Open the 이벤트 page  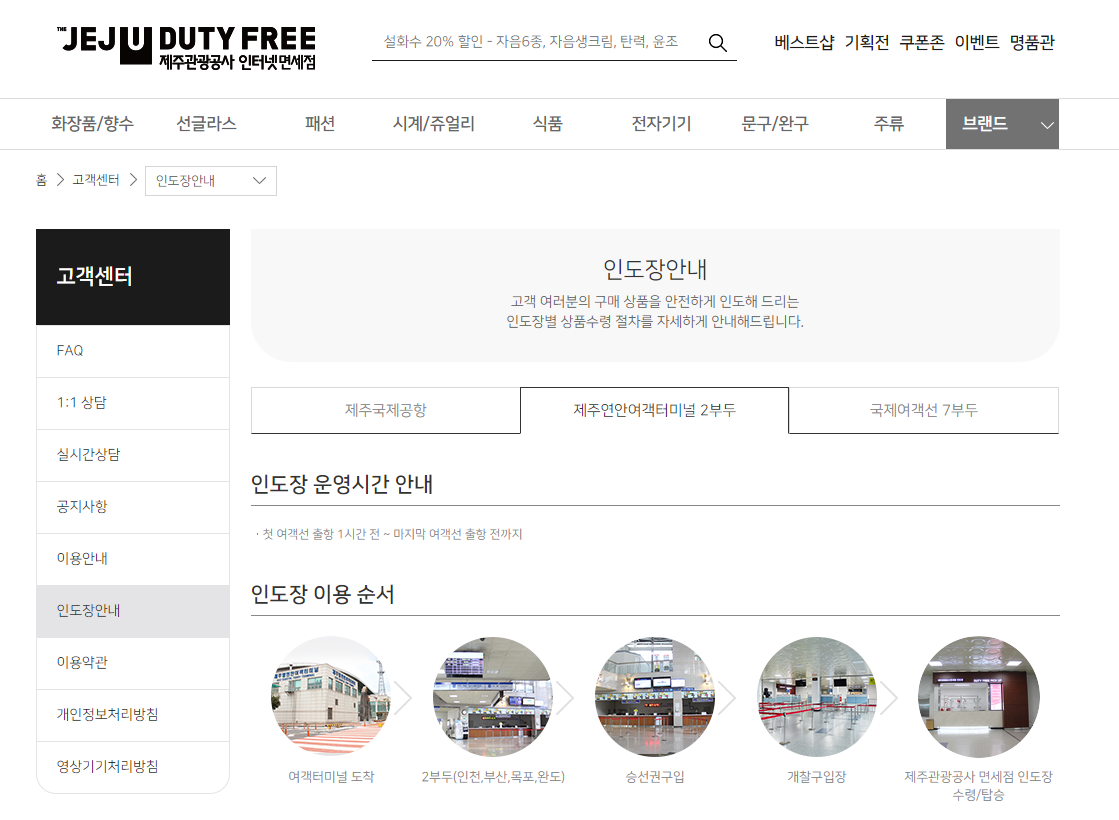tap(976, 43)
